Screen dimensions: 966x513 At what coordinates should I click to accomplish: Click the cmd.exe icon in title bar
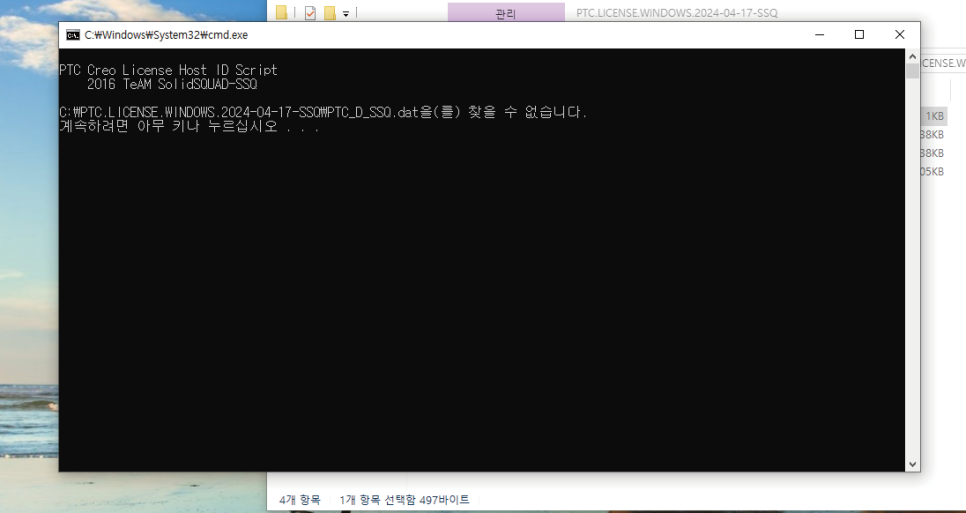(73, 35)
